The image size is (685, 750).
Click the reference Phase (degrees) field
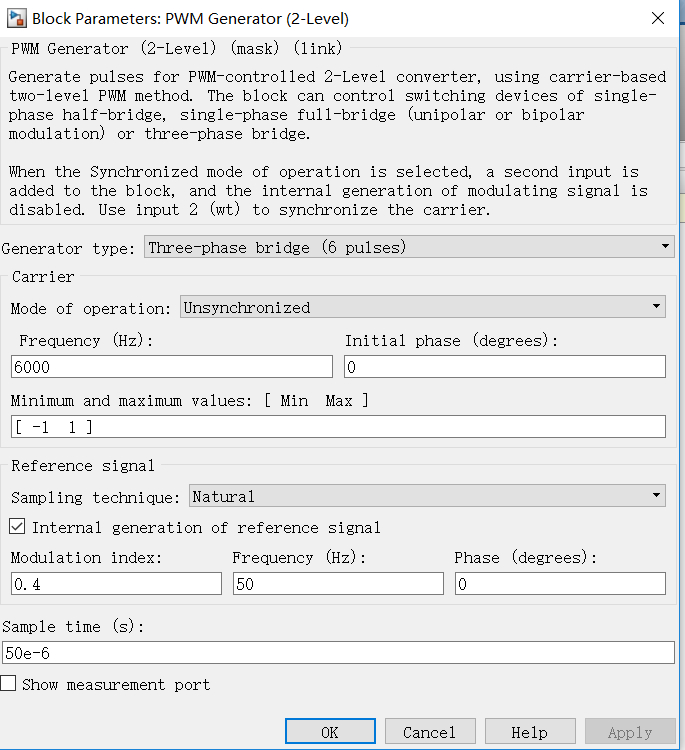point(559,583)
